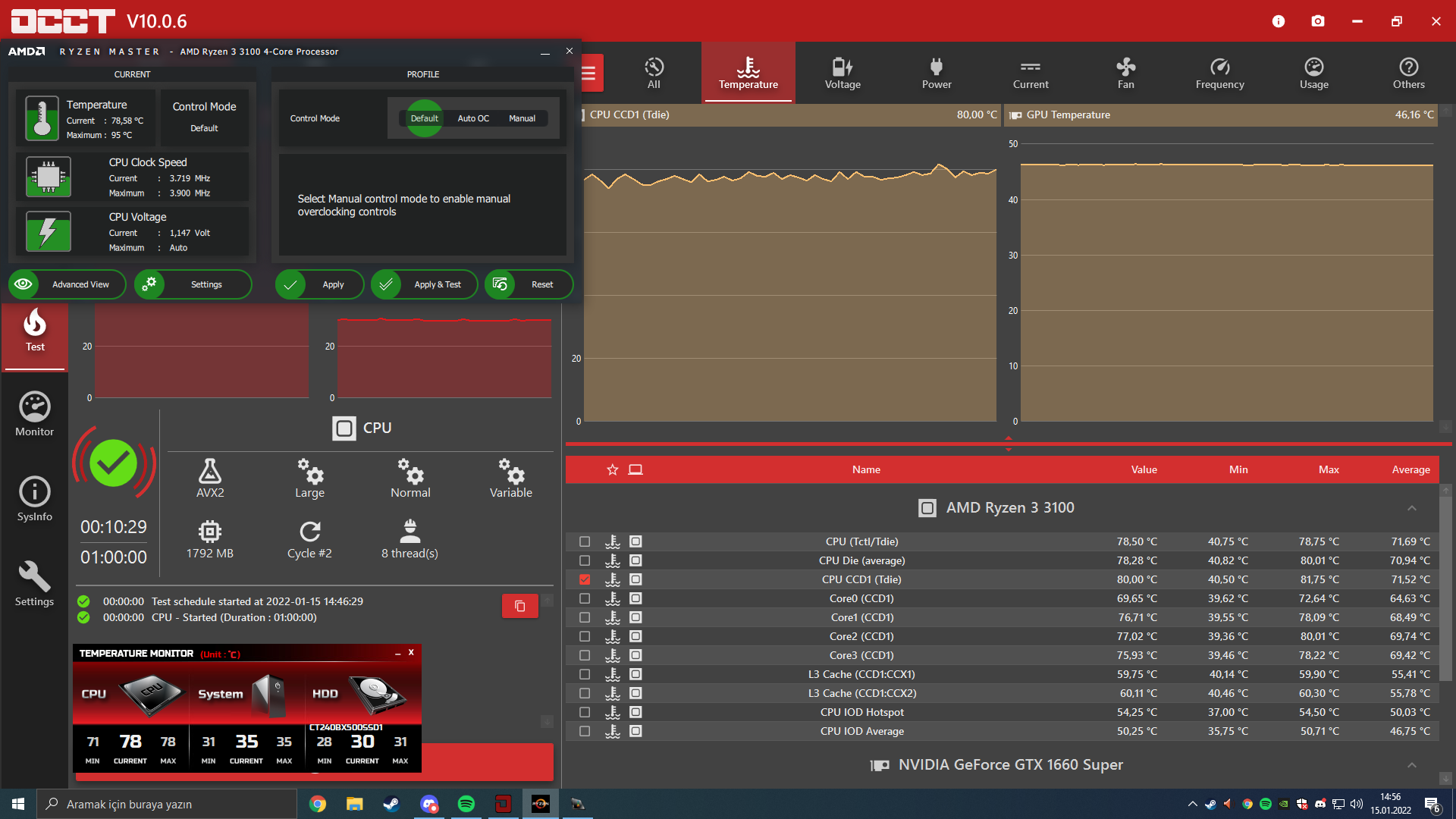Collapse the NVIDIA GeForce GTX 1660 Super group
Viewport: 1456px width, 819px height.
(1411, 765)
